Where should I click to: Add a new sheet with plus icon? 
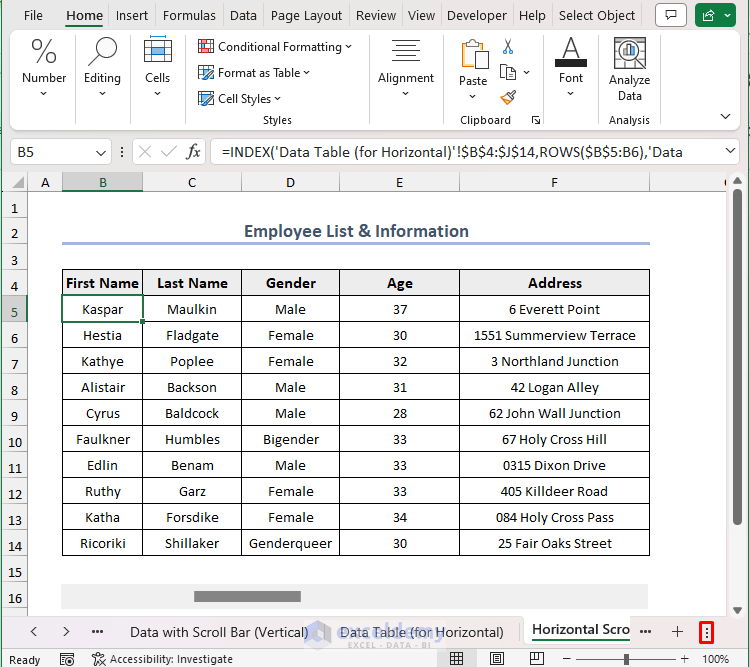[677, 632]
